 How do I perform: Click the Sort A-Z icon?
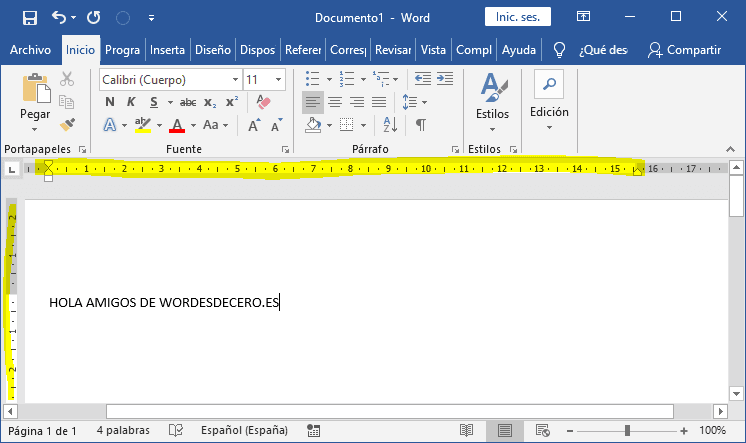390,125
